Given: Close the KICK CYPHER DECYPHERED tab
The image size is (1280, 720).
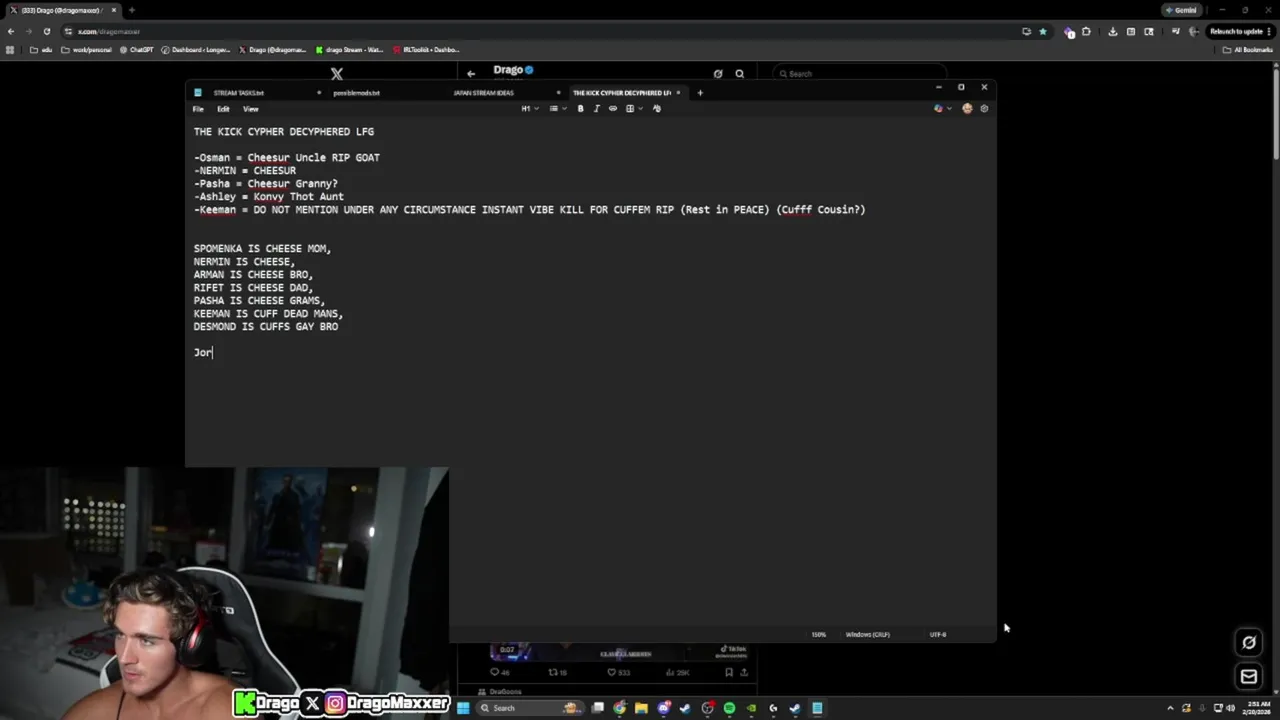Looking at the screenshot, I should tap(678, 93).
